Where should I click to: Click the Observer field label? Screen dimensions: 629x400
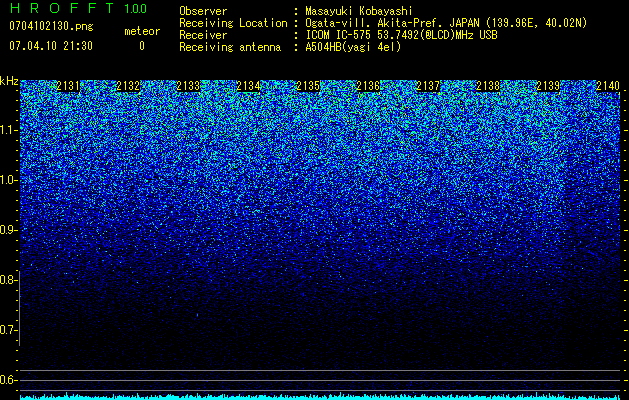203,11
